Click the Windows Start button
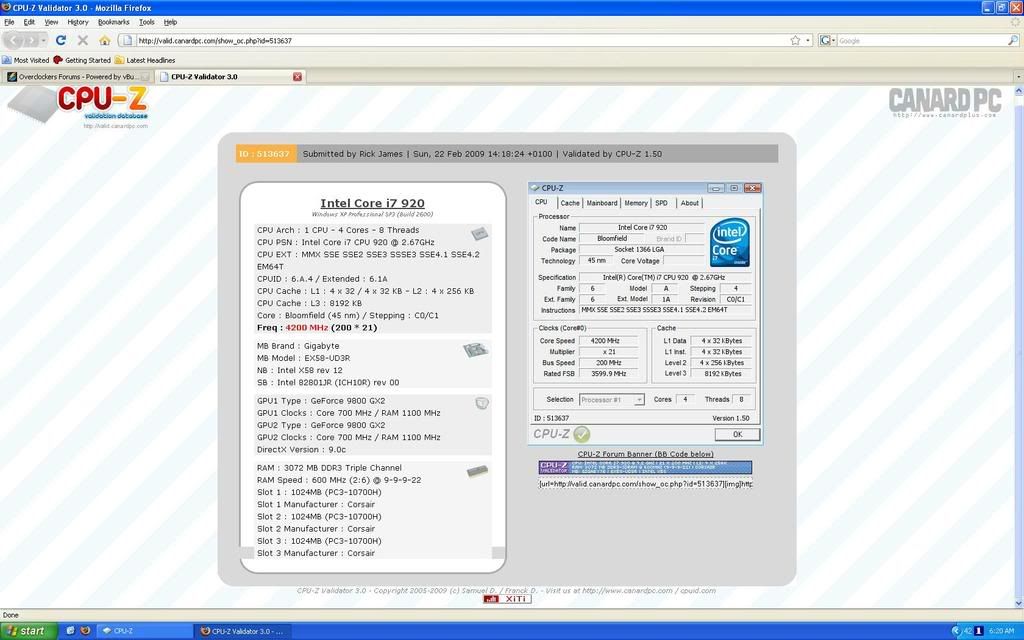 26,631
